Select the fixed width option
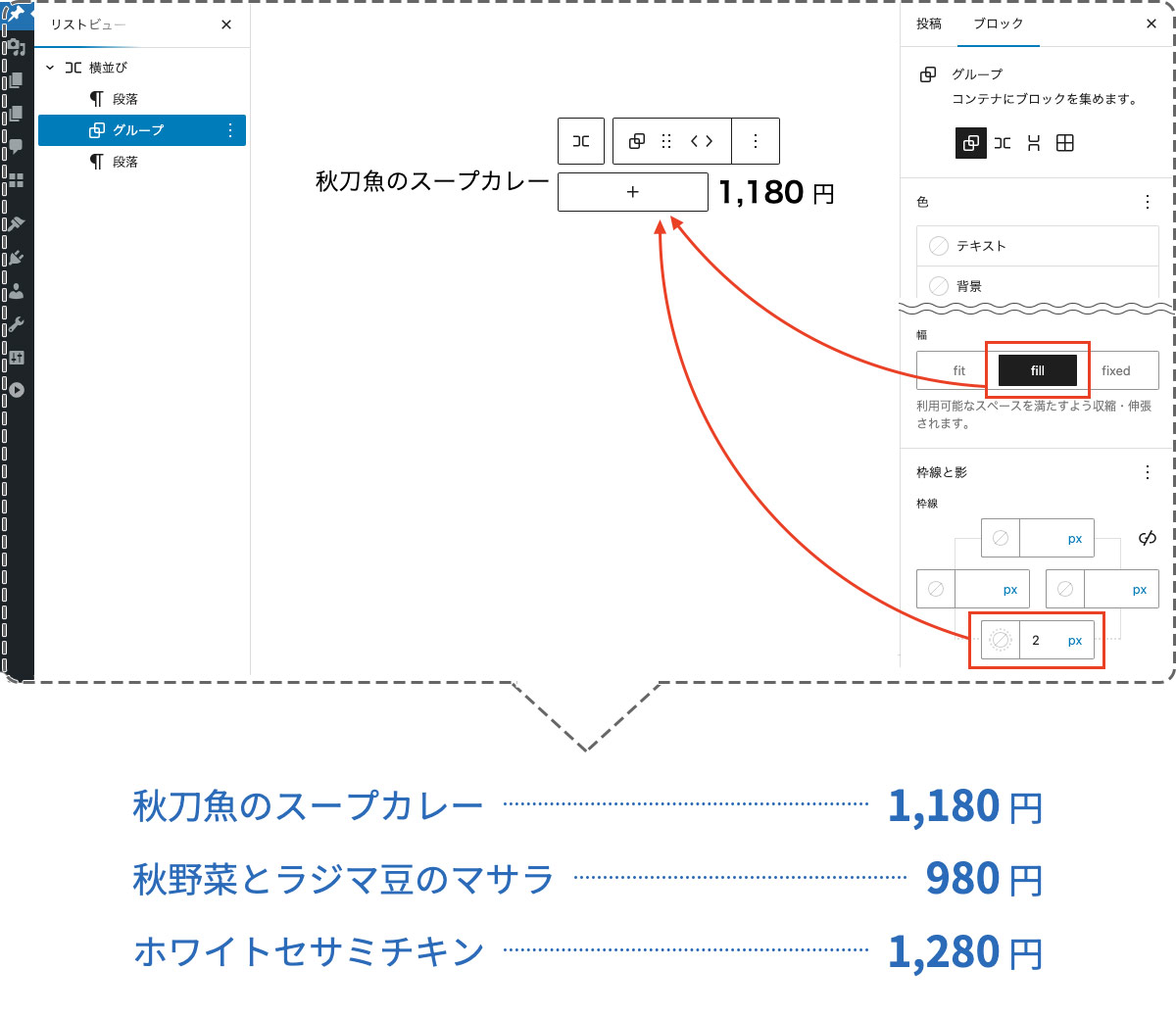Image resolution: width=1176 pixels, height=1018 pixels. [1116, 370]
